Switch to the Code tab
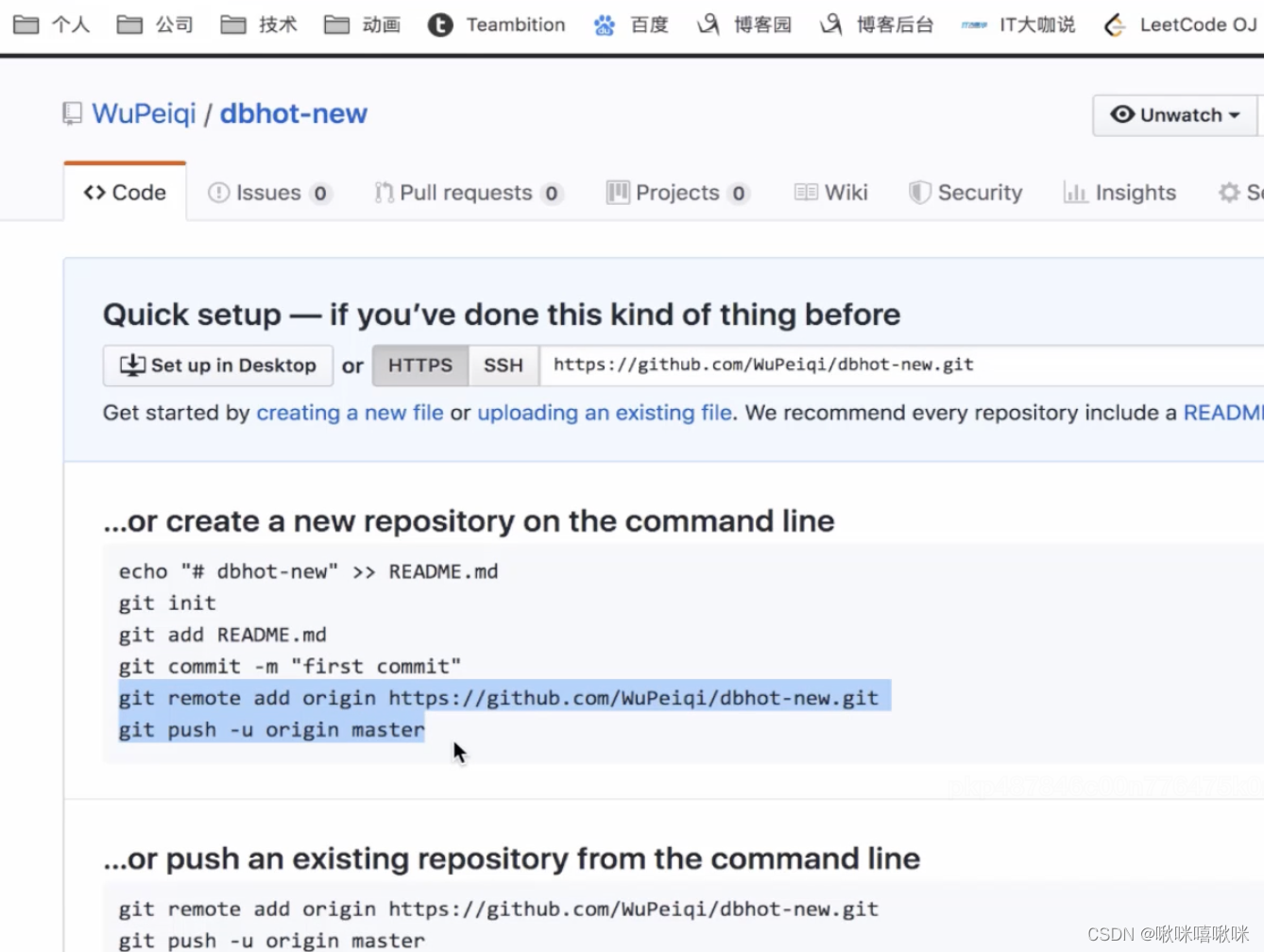 pos(125,193)
